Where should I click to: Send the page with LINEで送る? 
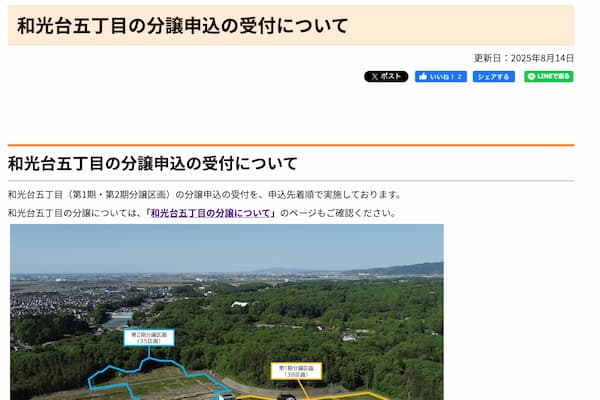tap(549, 77)
